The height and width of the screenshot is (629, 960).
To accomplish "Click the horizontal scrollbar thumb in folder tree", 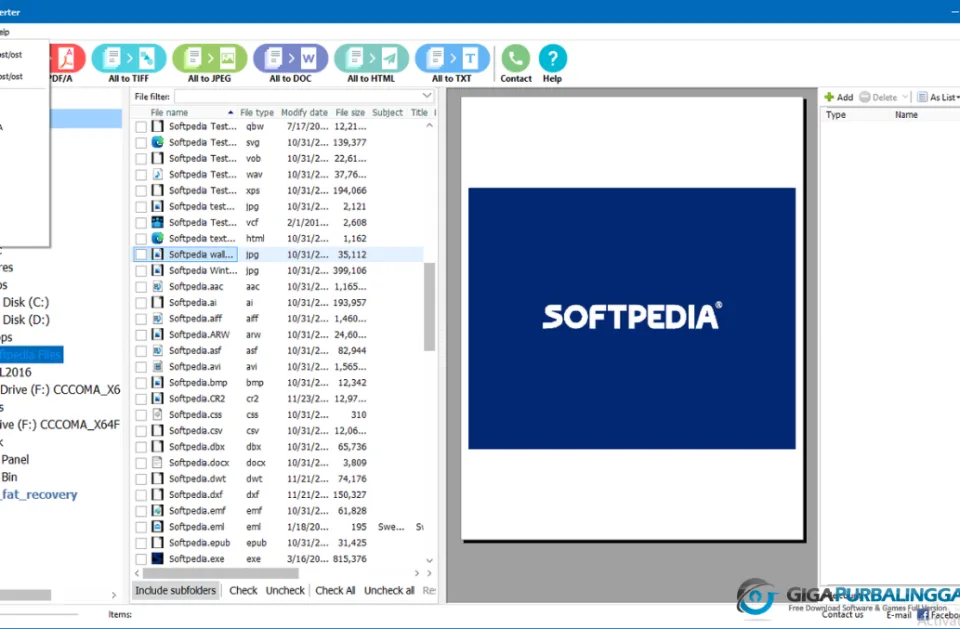I will pos(25,595).
